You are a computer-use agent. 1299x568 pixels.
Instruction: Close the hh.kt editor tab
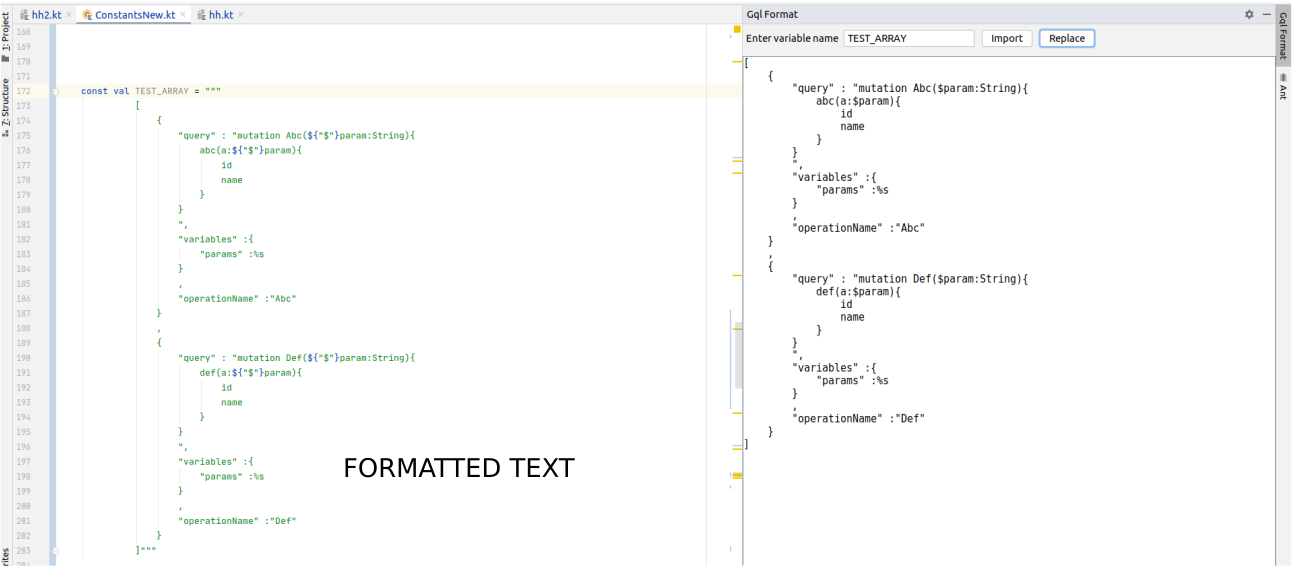click(241, 15)
